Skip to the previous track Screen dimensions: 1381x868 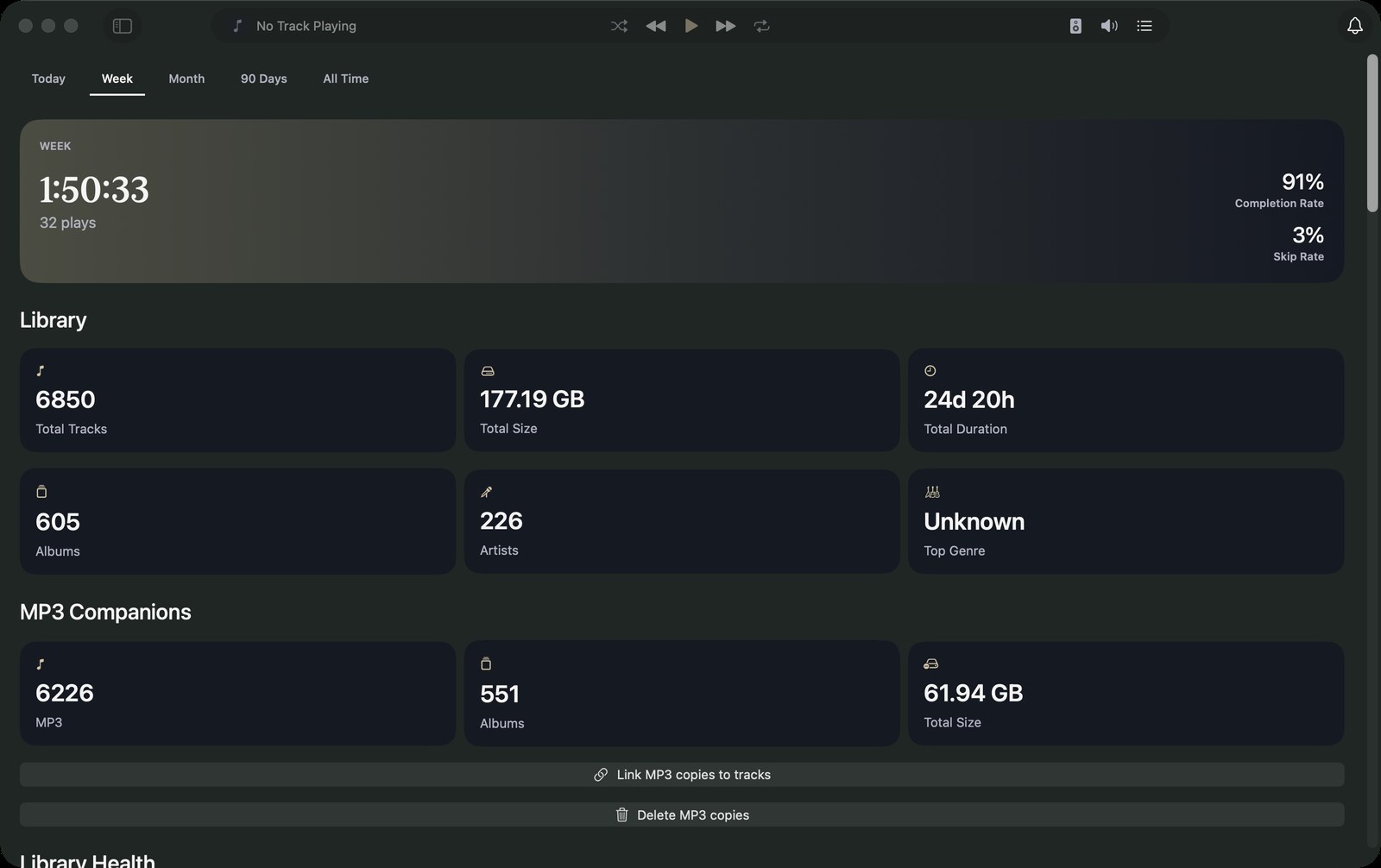656,26
